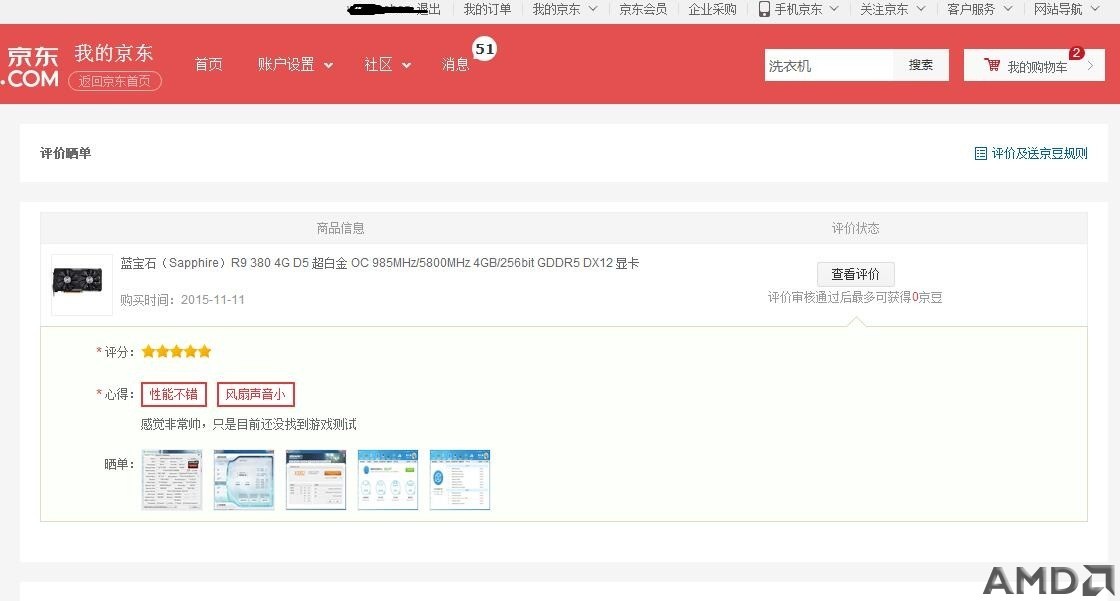Click the red cart count badge
The image size is (1120, 601).
point(1076,53)
